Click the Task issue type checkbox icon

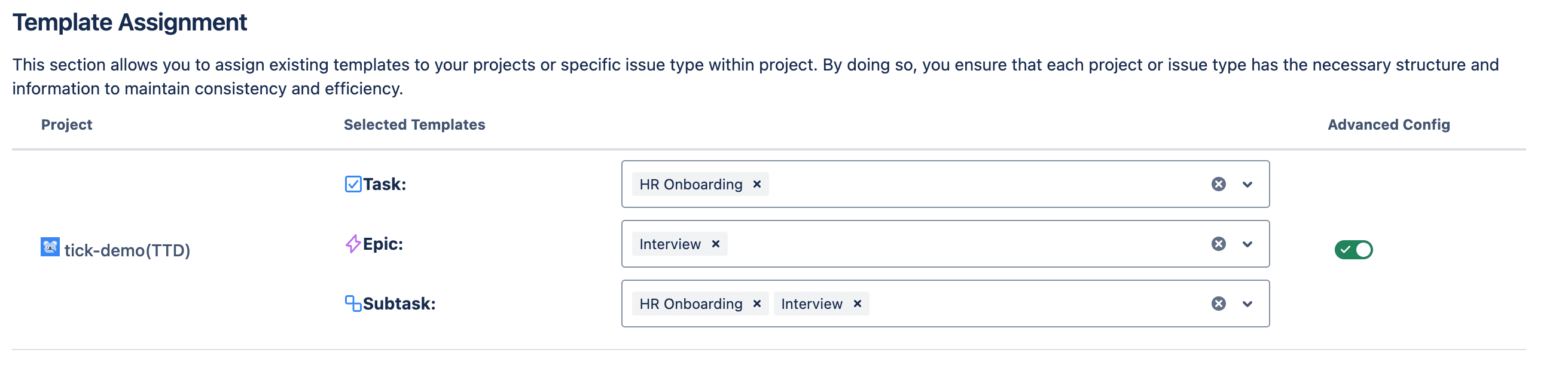click(353, 184)
